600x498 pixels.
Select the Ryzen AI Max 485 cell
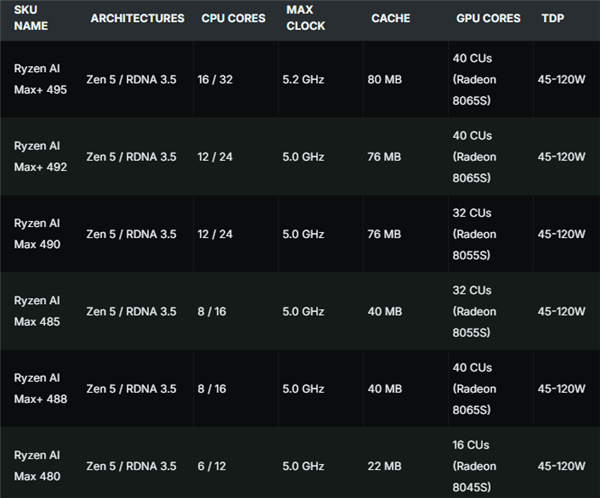click(37, 311)
